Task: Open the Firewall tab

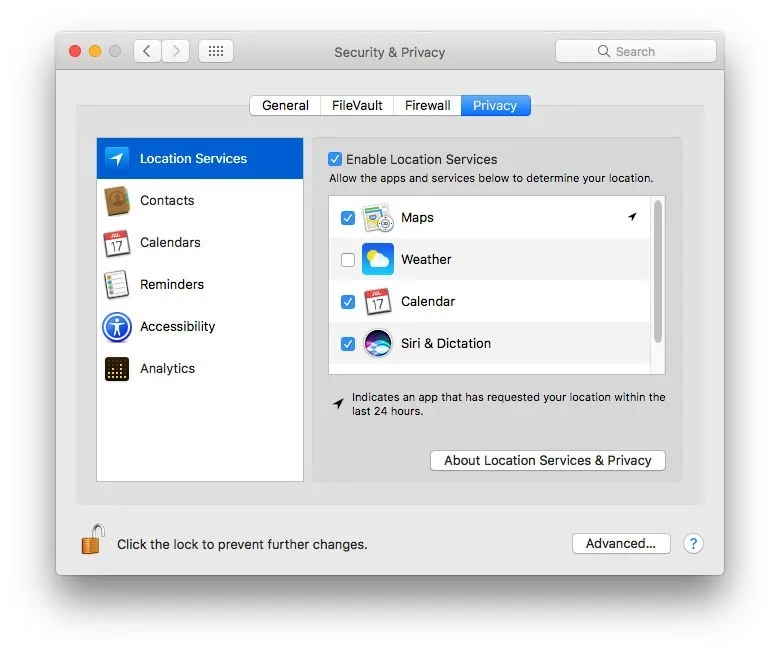Action: 427,106
